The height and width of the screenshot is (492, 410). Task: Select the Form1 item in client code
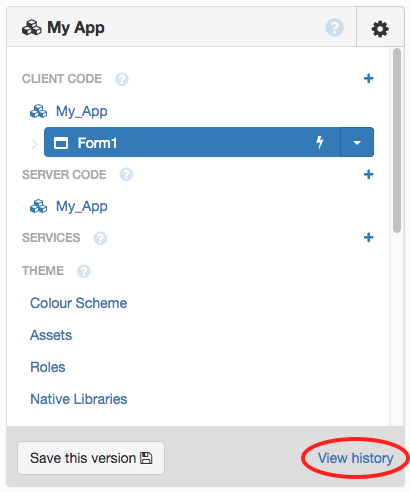[192, 142]
